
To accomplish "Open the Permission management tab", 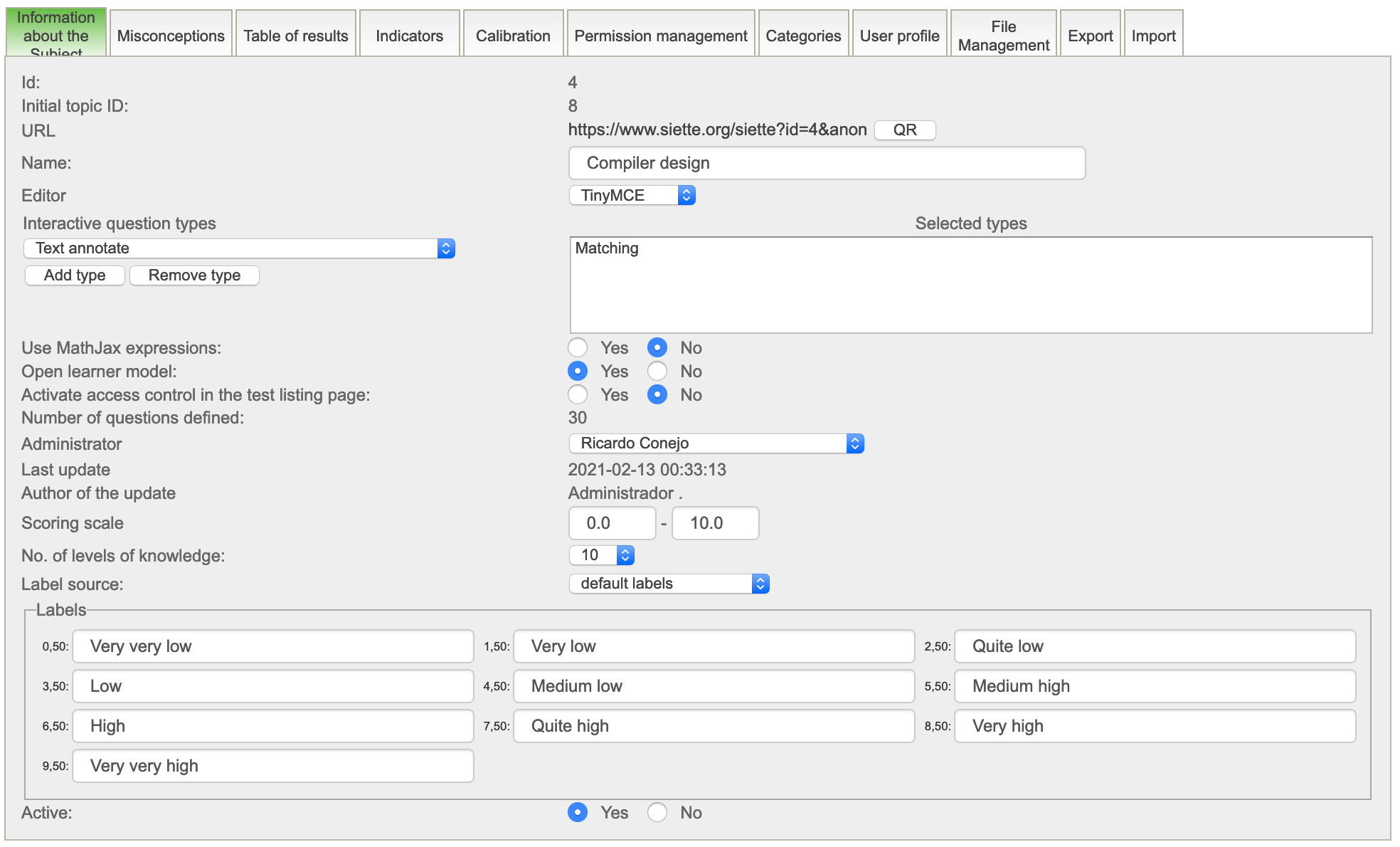I will point(660,36).
